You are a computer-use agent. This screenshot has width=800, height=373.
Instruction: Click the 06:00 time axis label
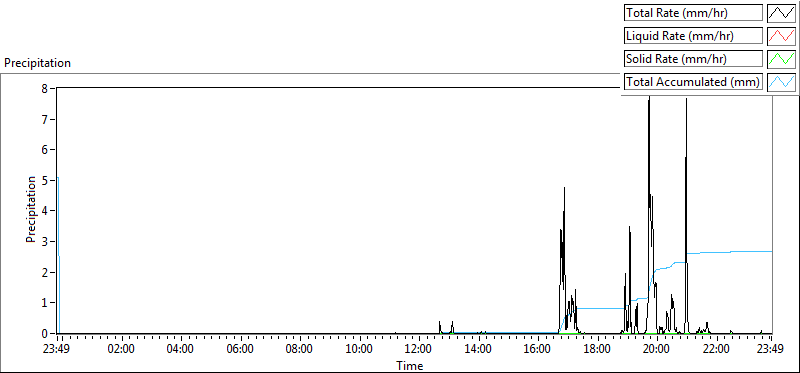pos(240,350)
